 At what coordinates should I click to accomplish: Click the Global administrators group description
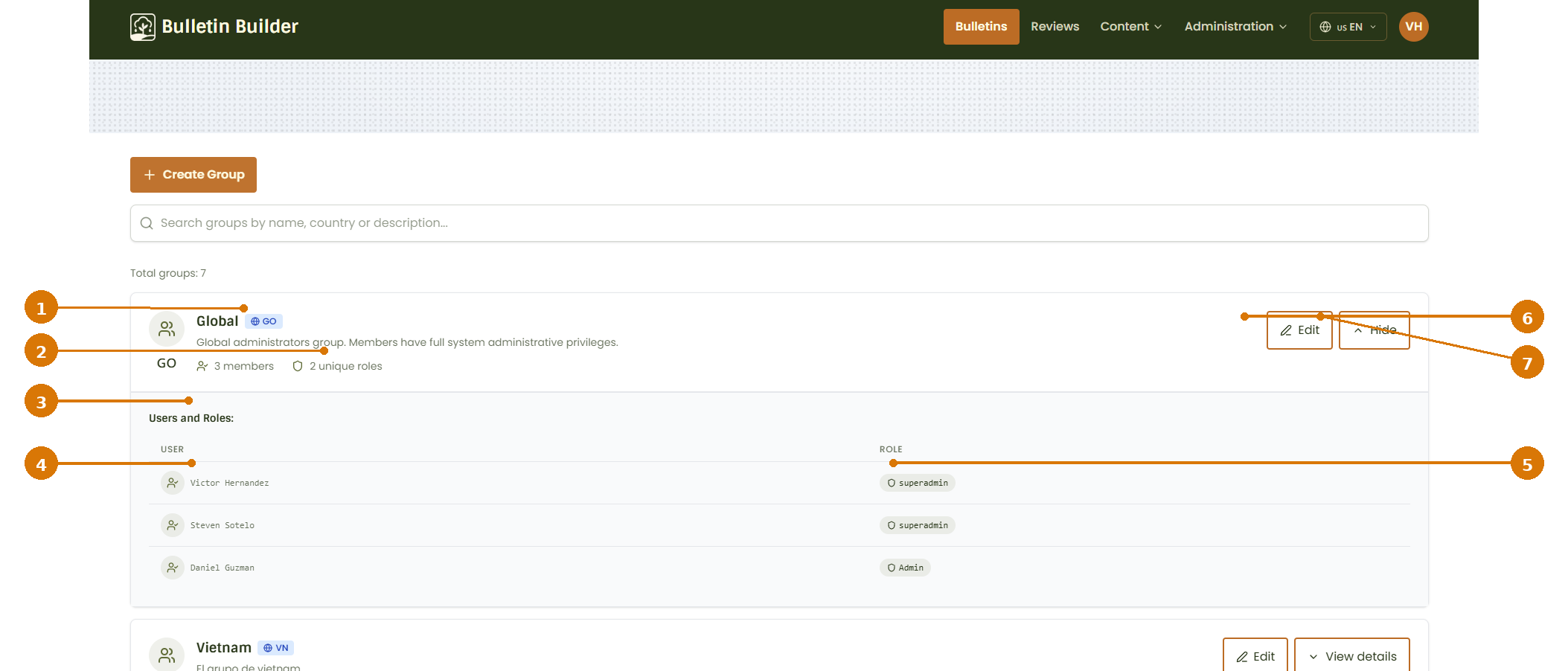[407, 342]
